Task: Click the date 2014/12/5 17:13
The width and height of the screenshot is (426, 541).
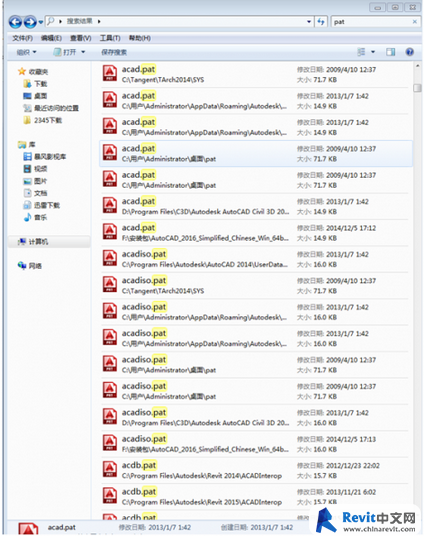Action: (x=351, y=439)
